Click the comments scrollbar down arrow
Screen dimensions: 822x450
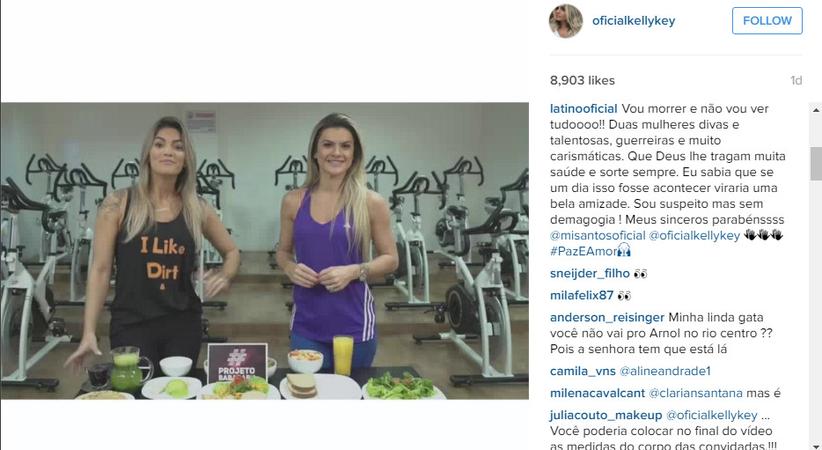816,446
